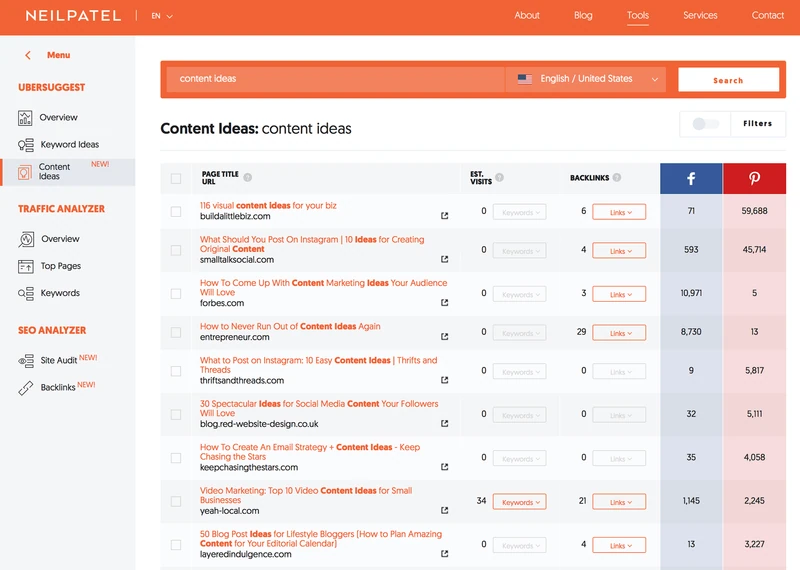The height and width of the screenshot is (570, 800).
Task: Open the Video Marketing Top 10 article link
Action: pyautogui.click(x=306, y=495)
